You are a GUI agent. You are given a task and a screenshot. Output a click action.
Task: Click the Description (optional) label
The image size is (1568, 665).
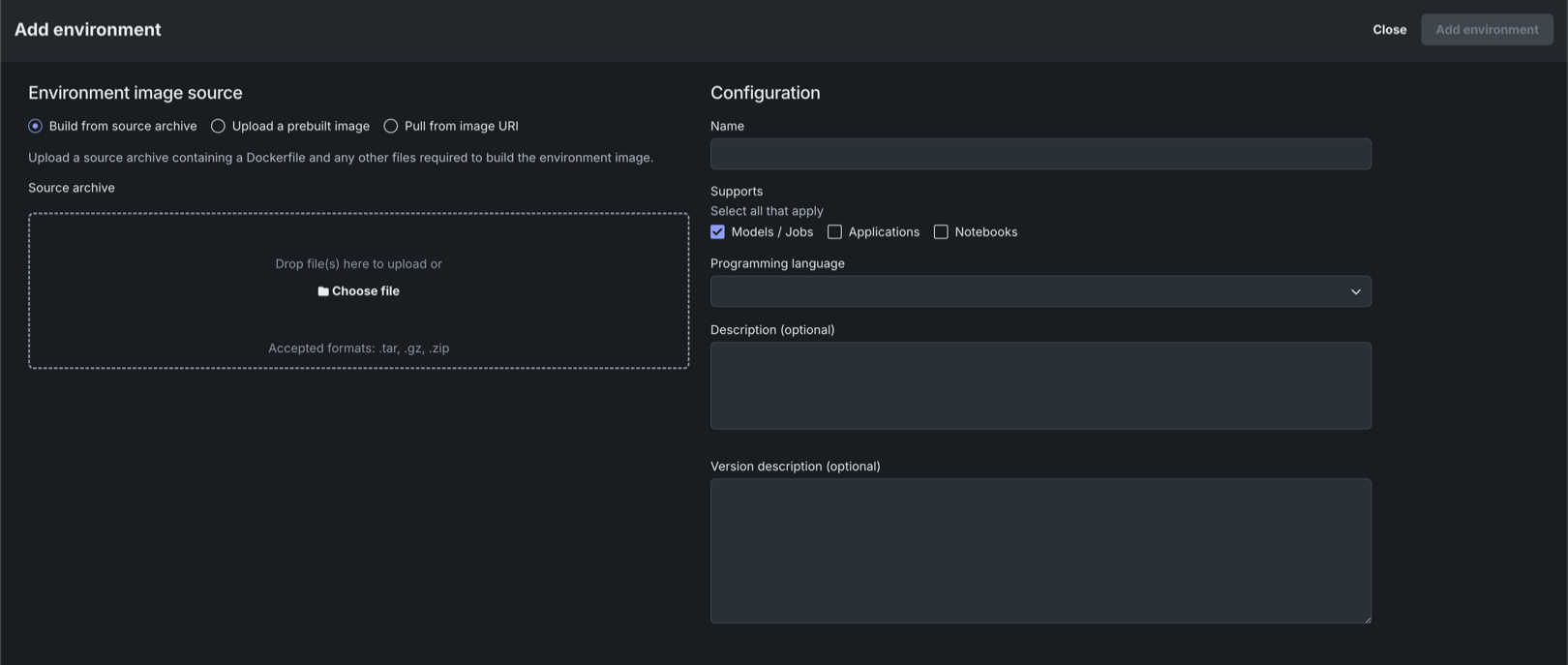pyautogui.click(x=772, y=330)
